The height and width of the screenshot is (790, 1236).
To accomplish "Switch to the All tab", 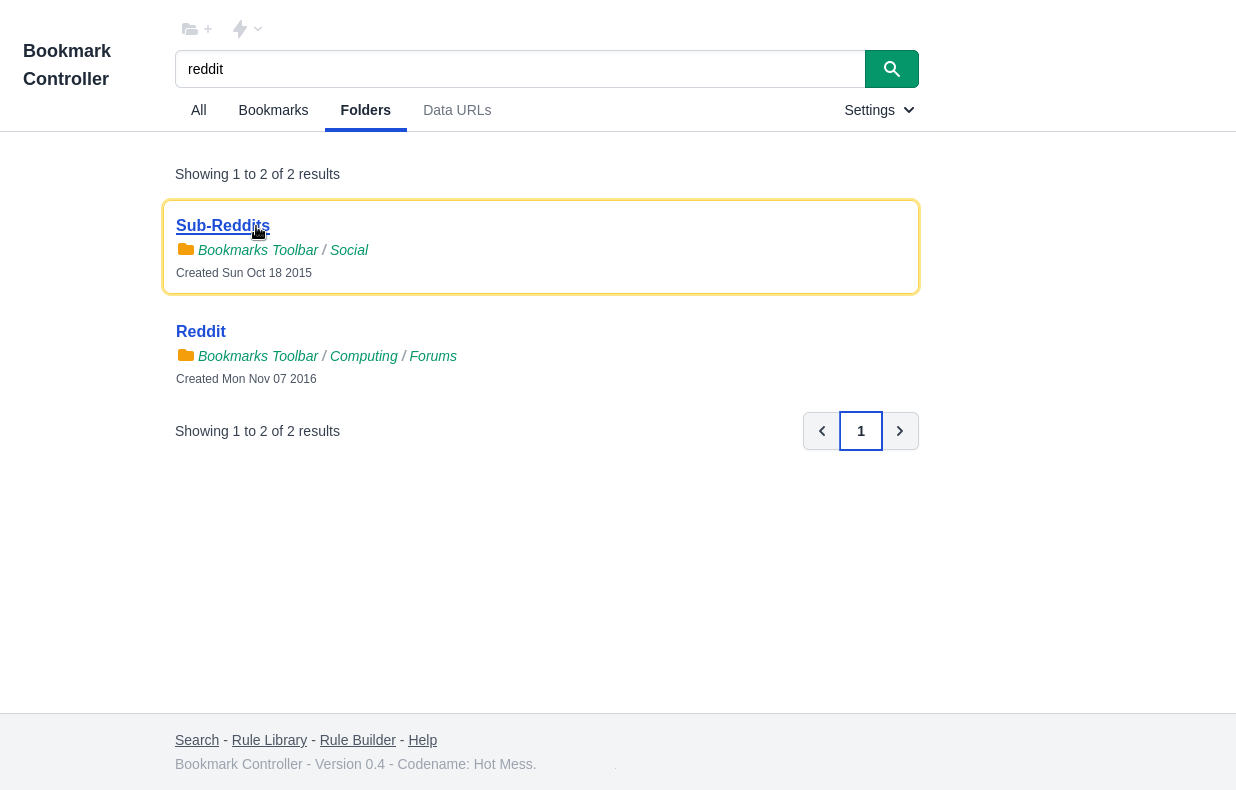I will coord(199,110).
